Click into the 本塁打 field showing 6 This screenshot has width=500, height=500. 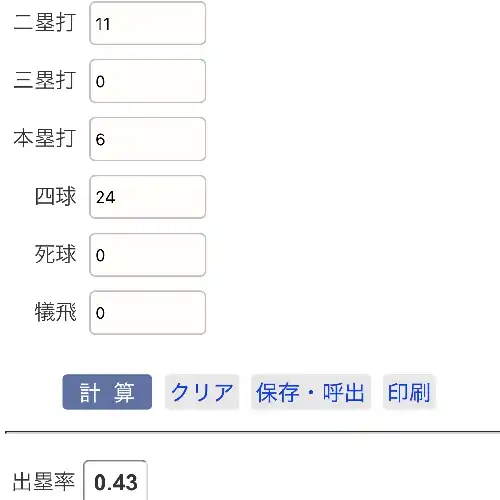(x=147, y=139)
